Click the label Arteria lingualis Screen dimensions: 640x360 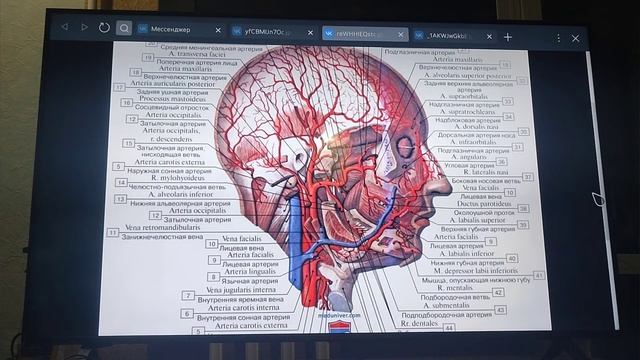[x=250, y=271]
